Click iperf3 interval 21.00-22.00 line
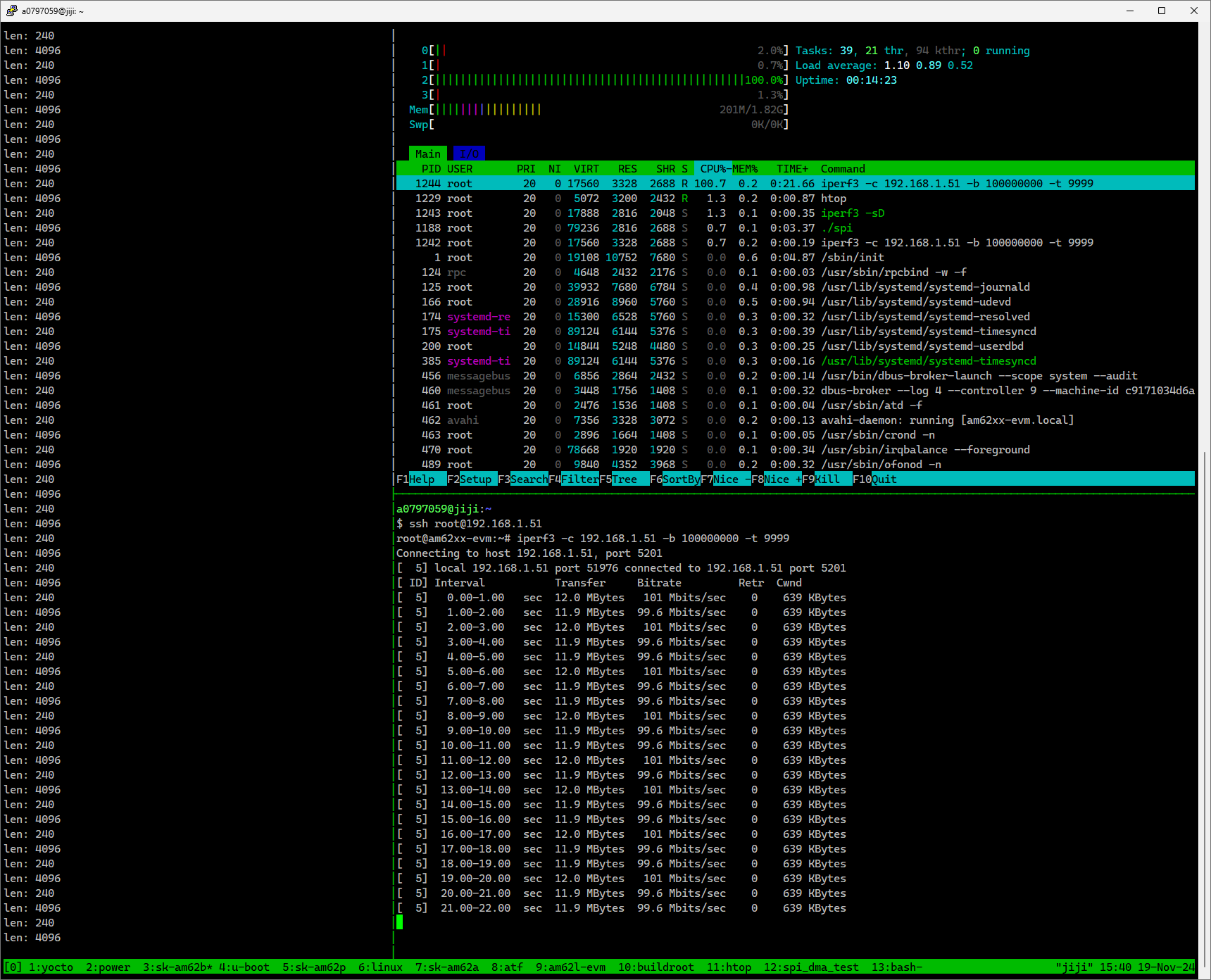This screenshot has width=1211, height=980. [x=621, y=908]
